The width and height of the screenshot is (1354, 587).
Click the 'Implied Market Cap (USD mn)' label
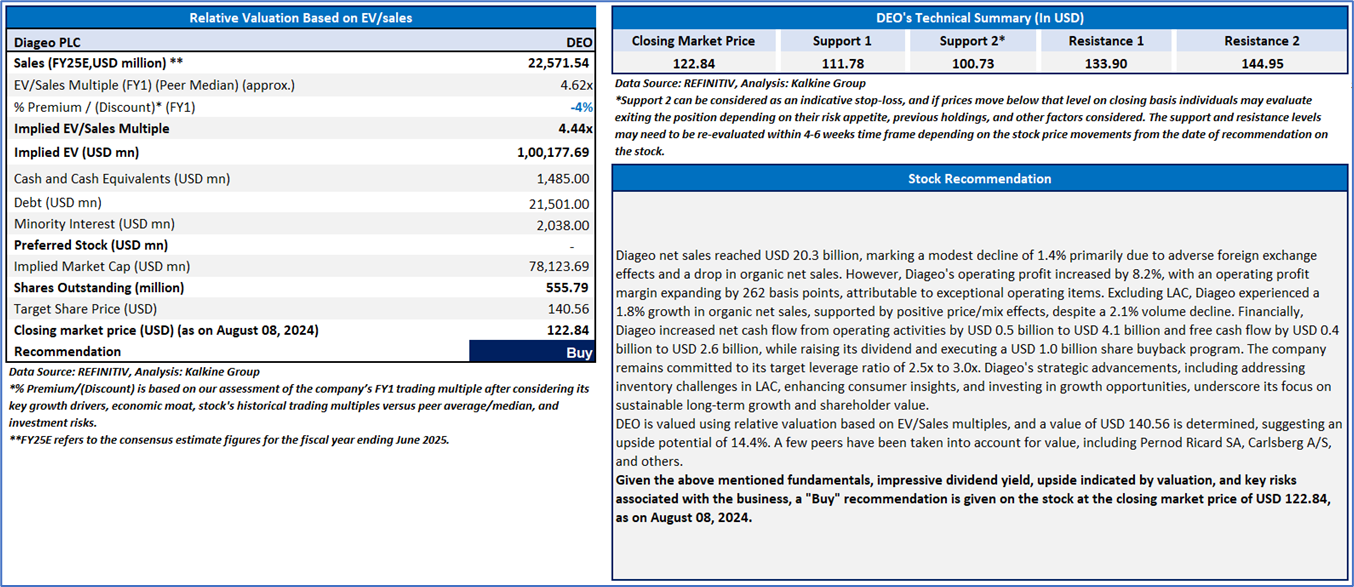(102, 267)
